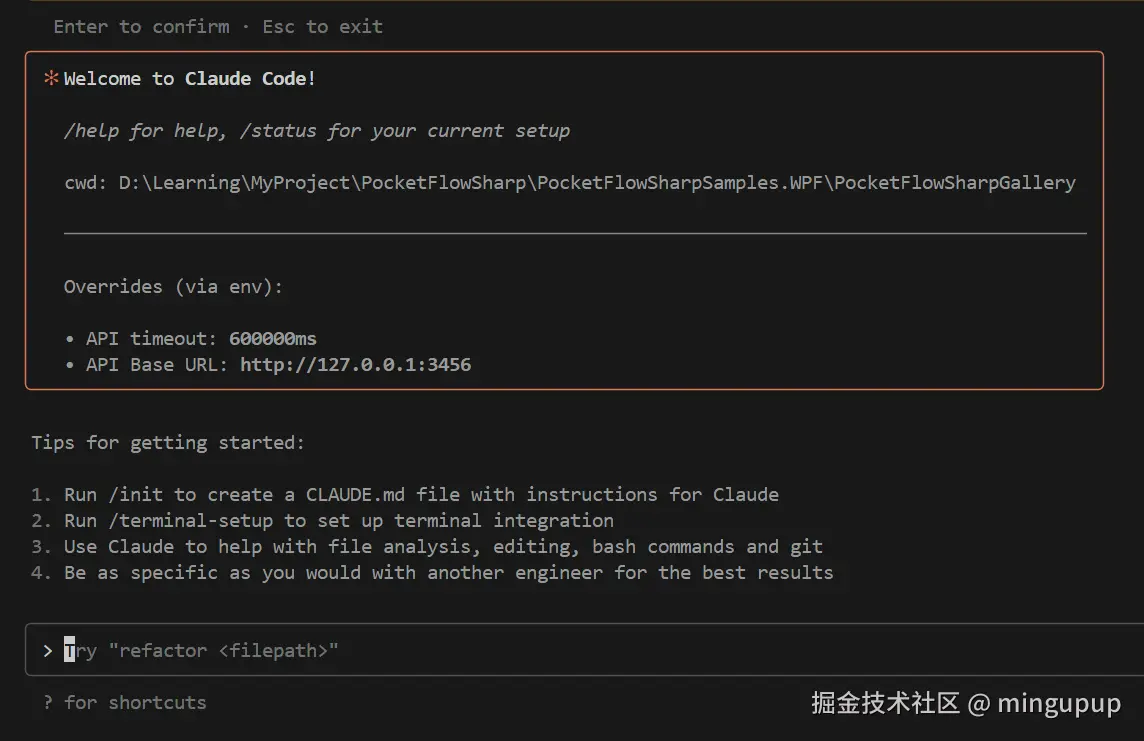Click the API timeout 600000ms value
1144x741 pixels.
[x=273, y=339]
